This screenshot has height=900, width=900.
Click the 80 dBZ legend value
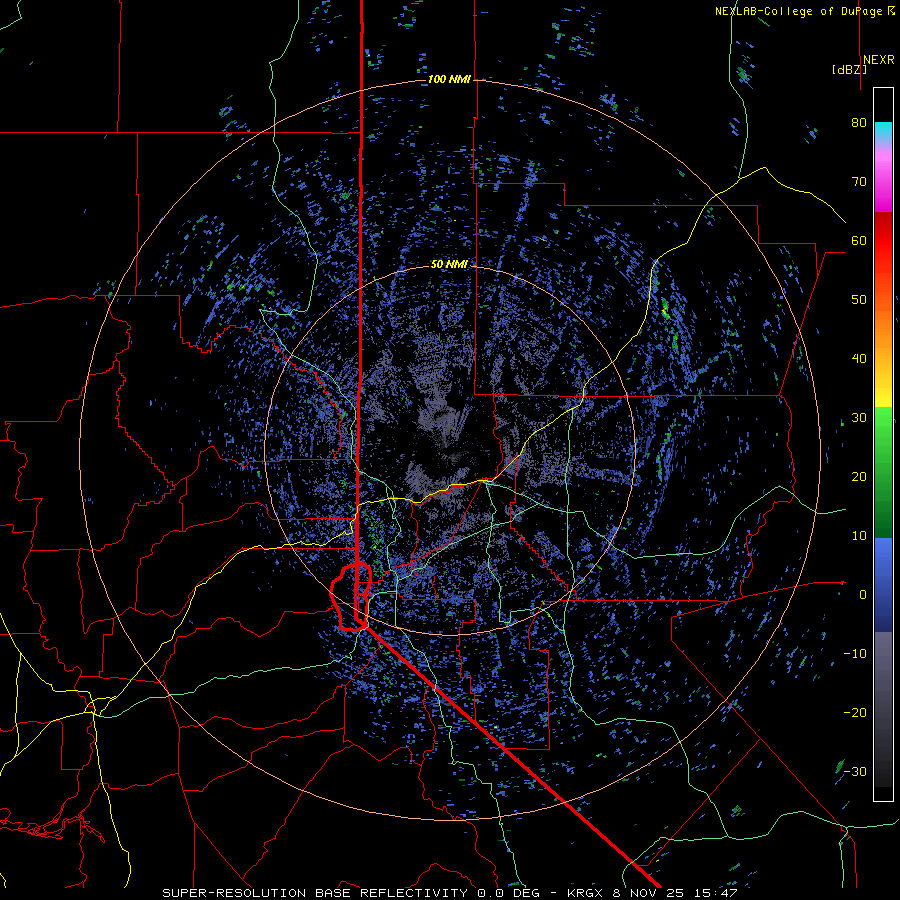pyautogui.click(x=859, y=122)
